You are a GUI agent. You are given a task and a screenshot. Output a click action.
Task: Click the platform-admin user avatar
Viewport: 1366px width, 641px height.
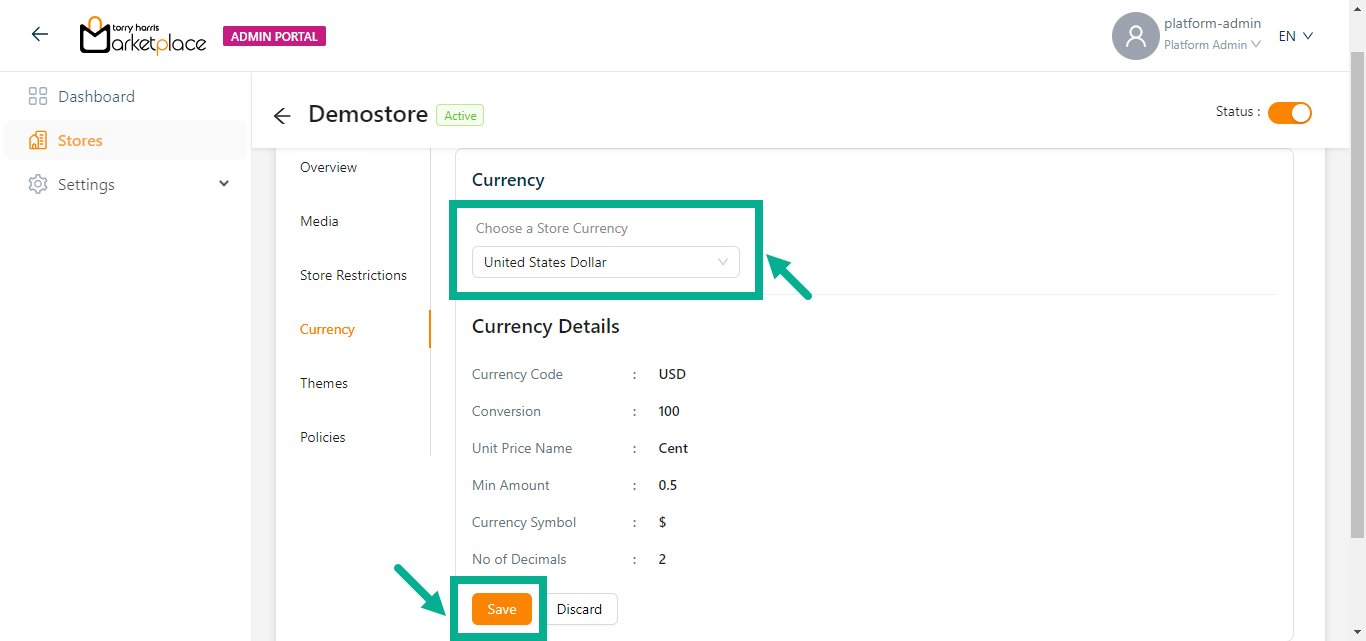[x=1135, y=36]
